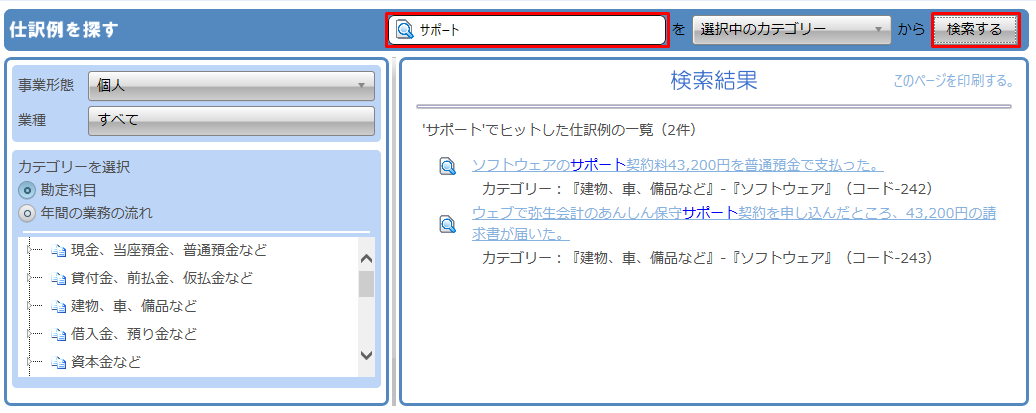Viewport: 1036px width, 413px height.
Task: Click the document icon beside 資本金など
Action: click(59, 363)
